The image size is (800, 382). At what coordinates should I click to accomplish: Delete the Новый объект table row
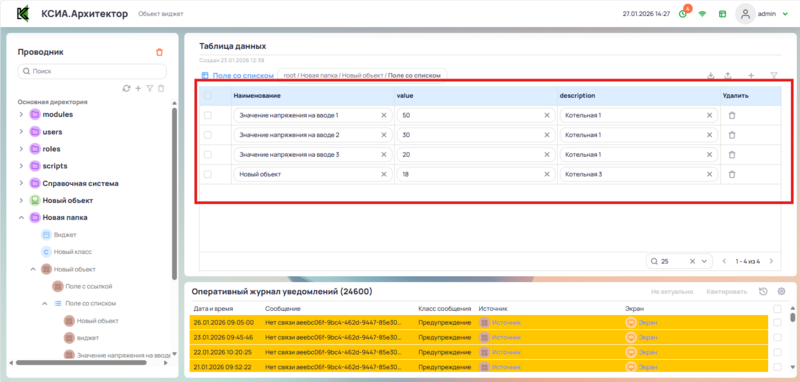click(x=732, y=174)
